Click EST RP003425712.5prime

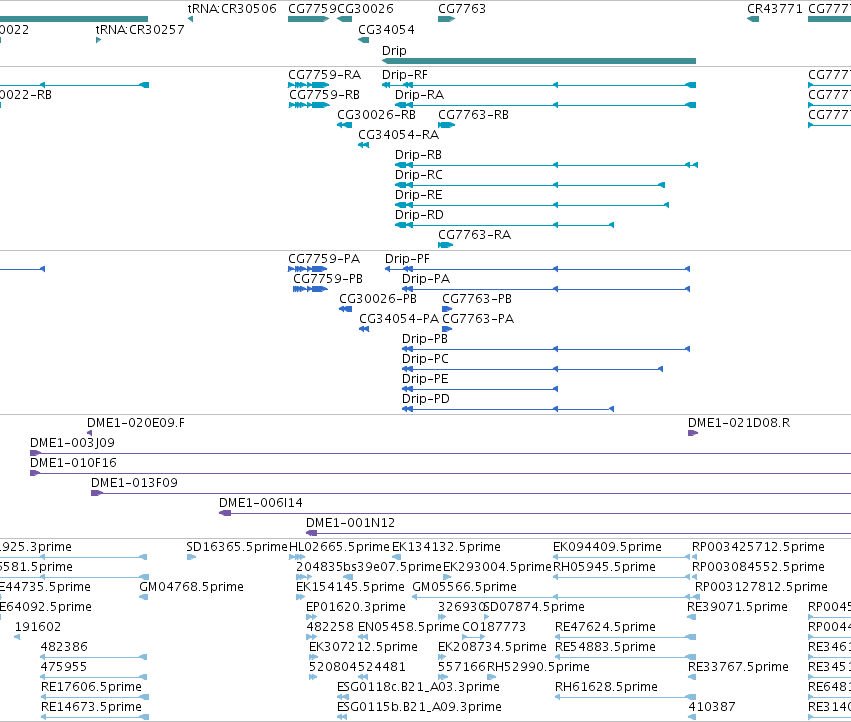click(758, 547)
